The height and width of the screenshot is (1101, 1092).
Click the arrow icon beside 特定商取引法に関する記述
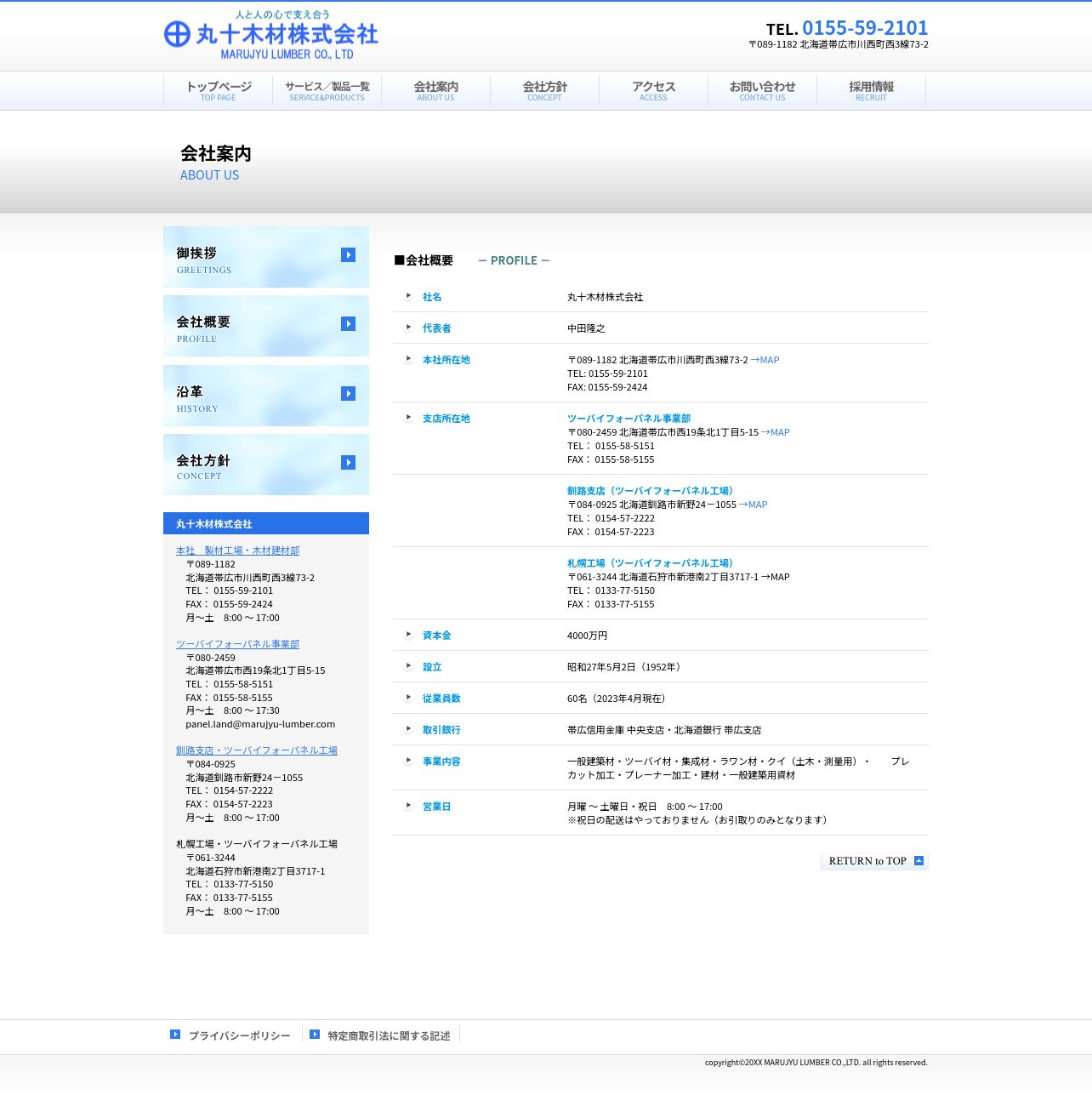315,1035
